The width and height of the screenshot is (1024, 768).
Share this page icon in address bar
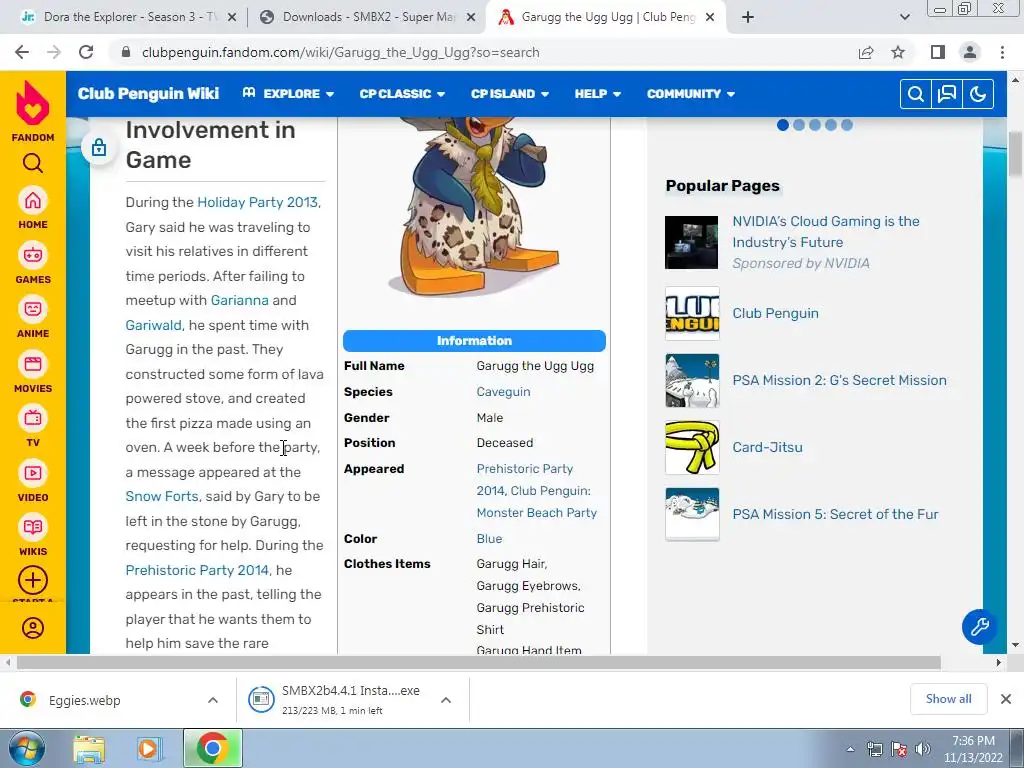pos(866,52)
